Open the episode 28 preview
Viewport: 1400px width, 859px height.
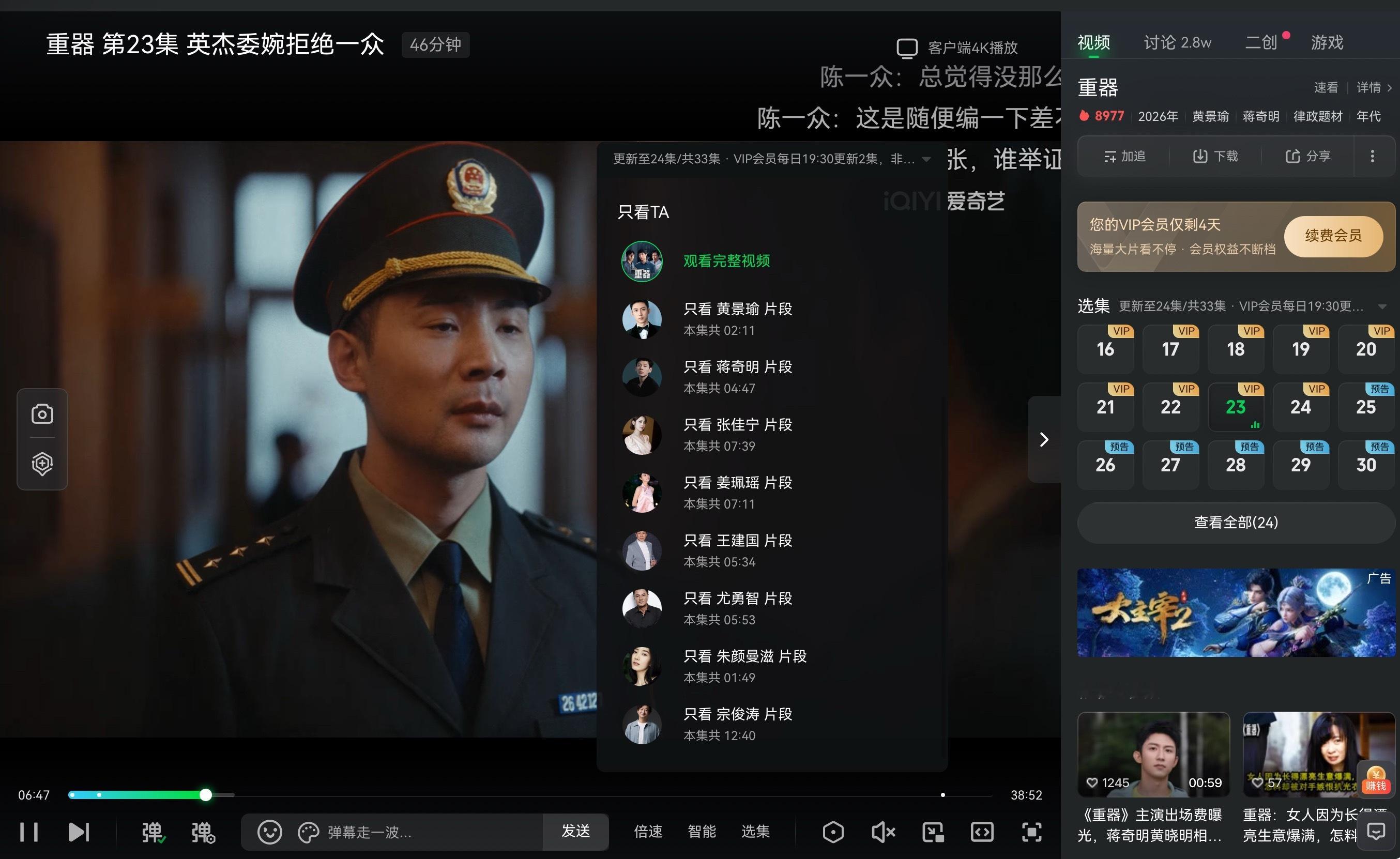click(1236, 465)
